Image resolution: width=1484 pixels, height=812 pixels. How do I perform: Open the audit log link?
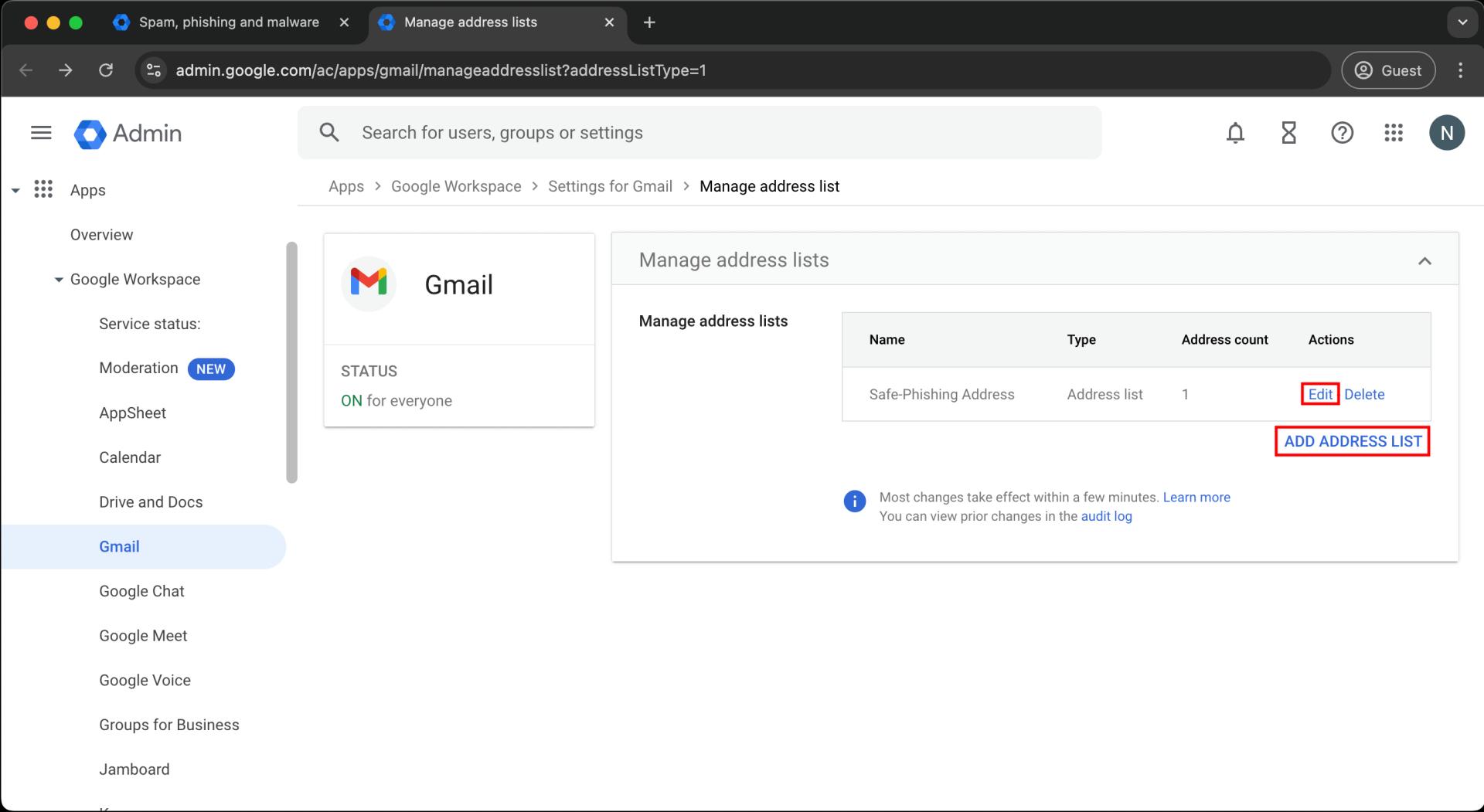point(1106,516)
